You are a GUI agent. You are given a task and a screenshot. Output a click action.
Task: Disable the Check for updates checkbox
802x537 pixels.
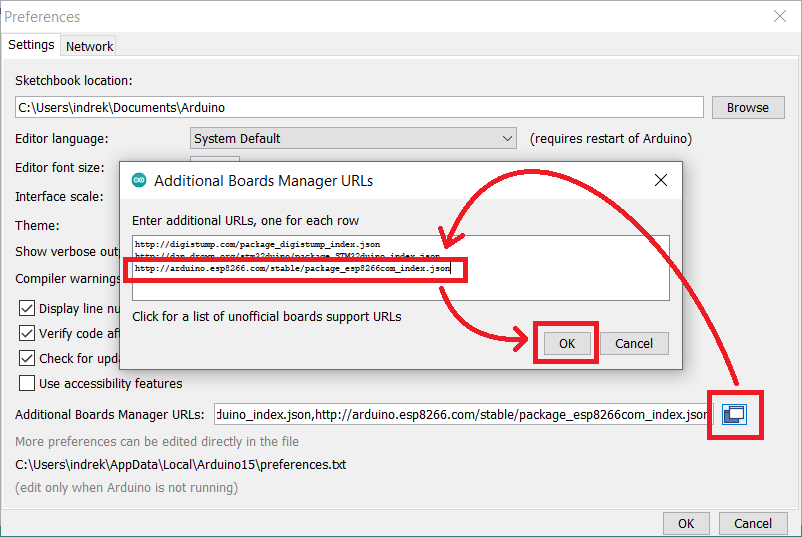27,358
